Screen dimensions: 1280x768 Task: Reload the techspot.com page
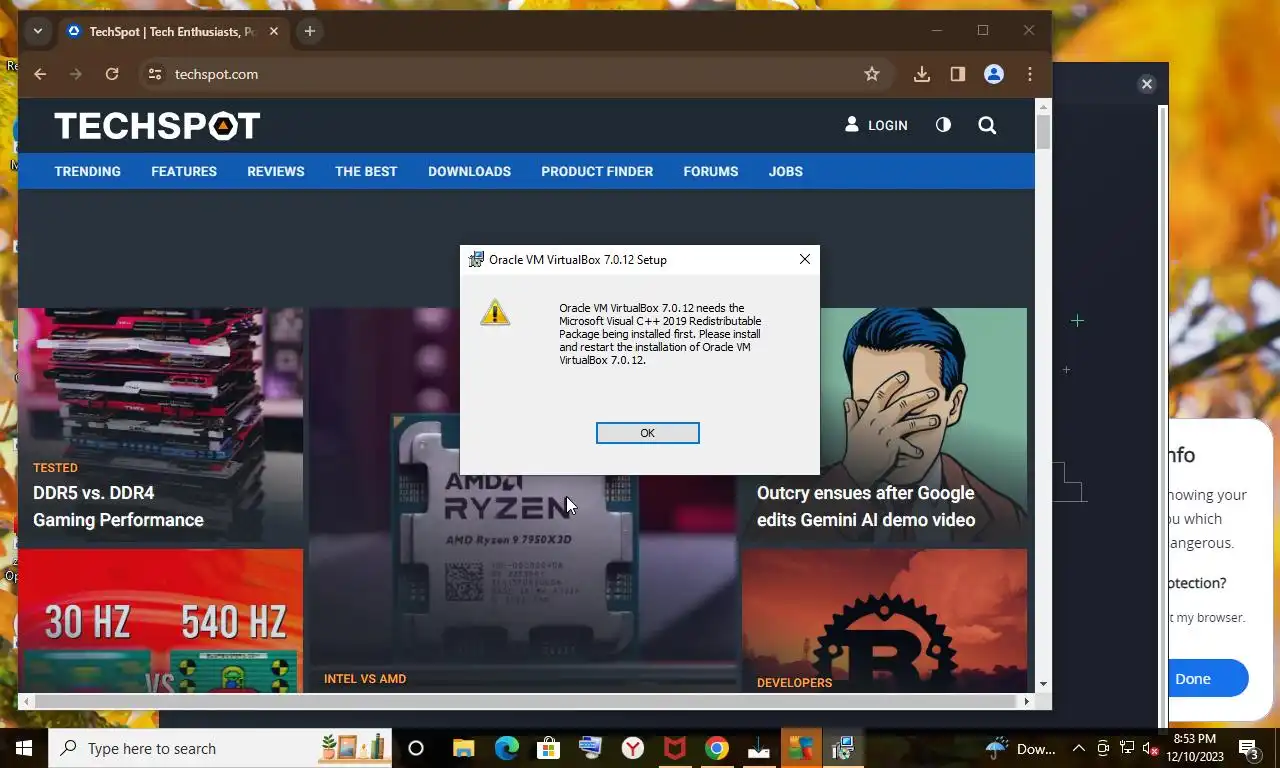112,74
